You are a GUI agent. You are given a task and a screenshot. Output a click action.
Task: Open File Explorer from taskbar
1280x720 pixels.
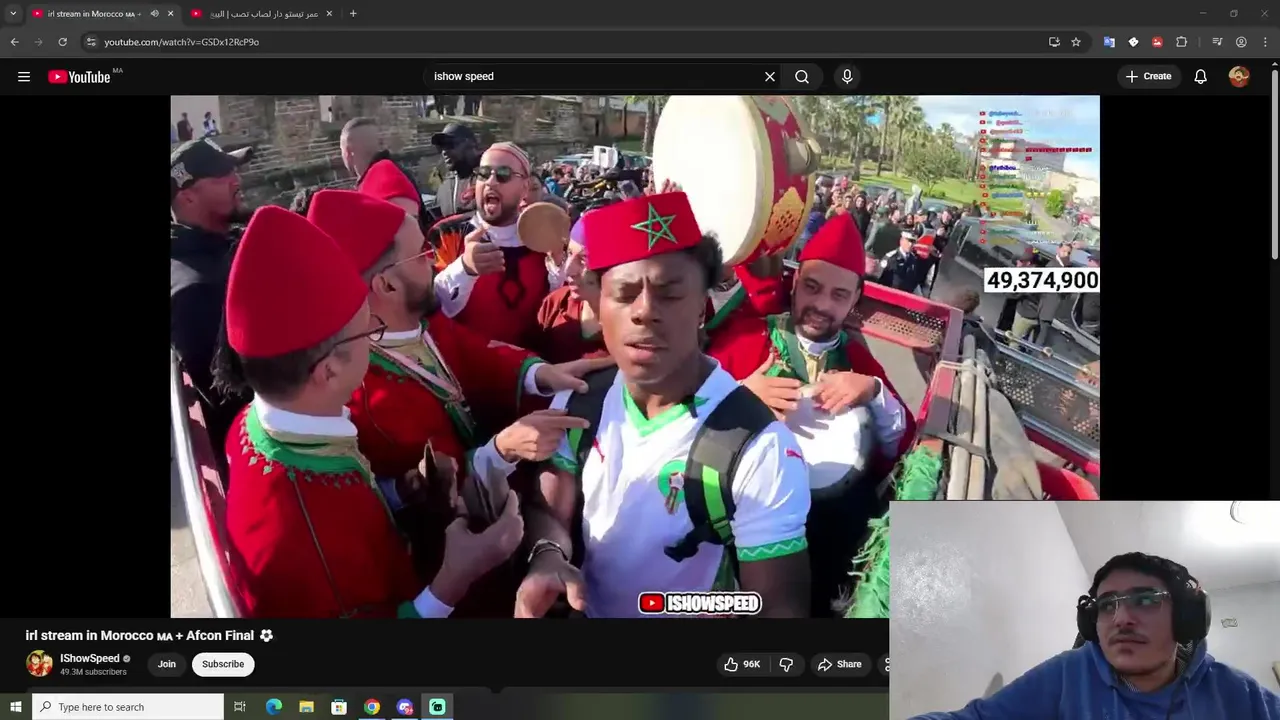(306, 707)
